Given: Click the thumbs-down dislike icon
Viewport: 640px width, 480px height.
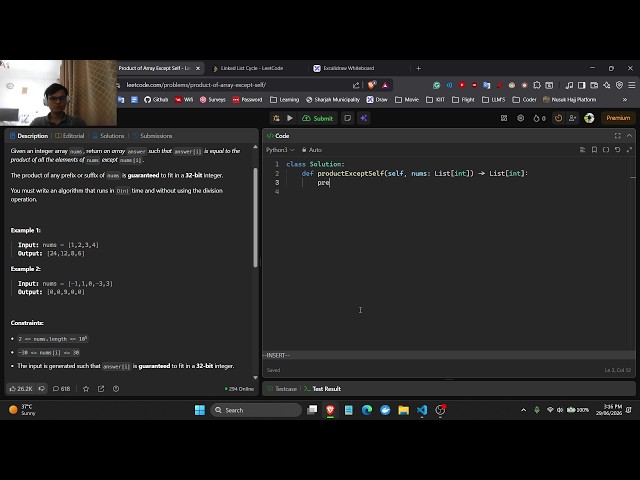Looking at the screenshot, I should [42, 389].
